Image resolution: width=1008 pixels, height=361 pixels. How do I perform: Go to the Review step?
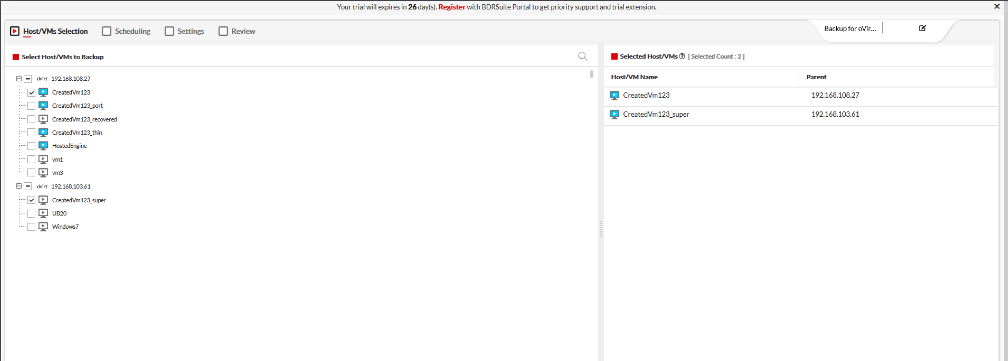click(237, 31)
